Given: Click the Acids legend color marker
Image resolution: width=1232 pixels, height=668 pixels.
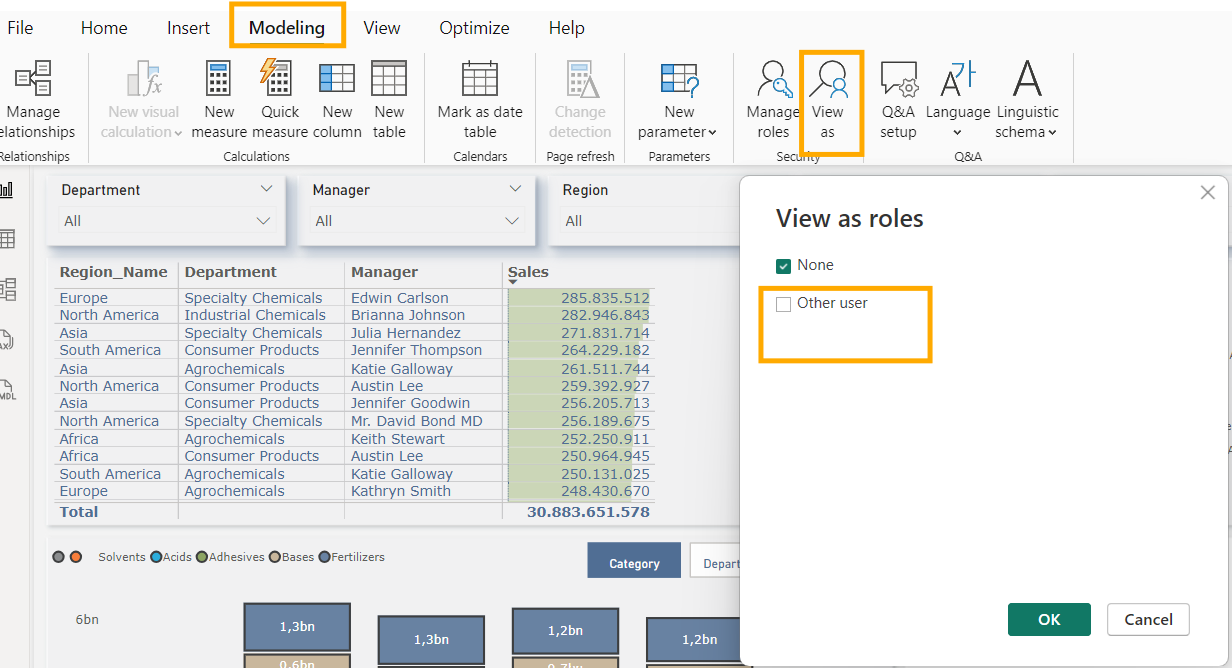Looking at the screenshot, I should (x=156, y=557).
